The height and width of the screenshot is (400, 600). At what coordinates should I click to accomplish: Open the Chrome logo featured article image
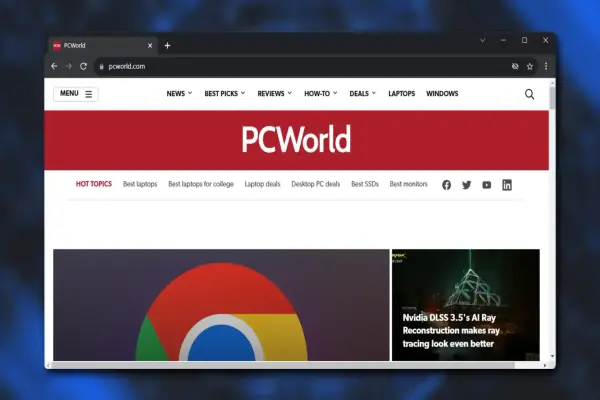pyautogui.click(x=221, y=305)
